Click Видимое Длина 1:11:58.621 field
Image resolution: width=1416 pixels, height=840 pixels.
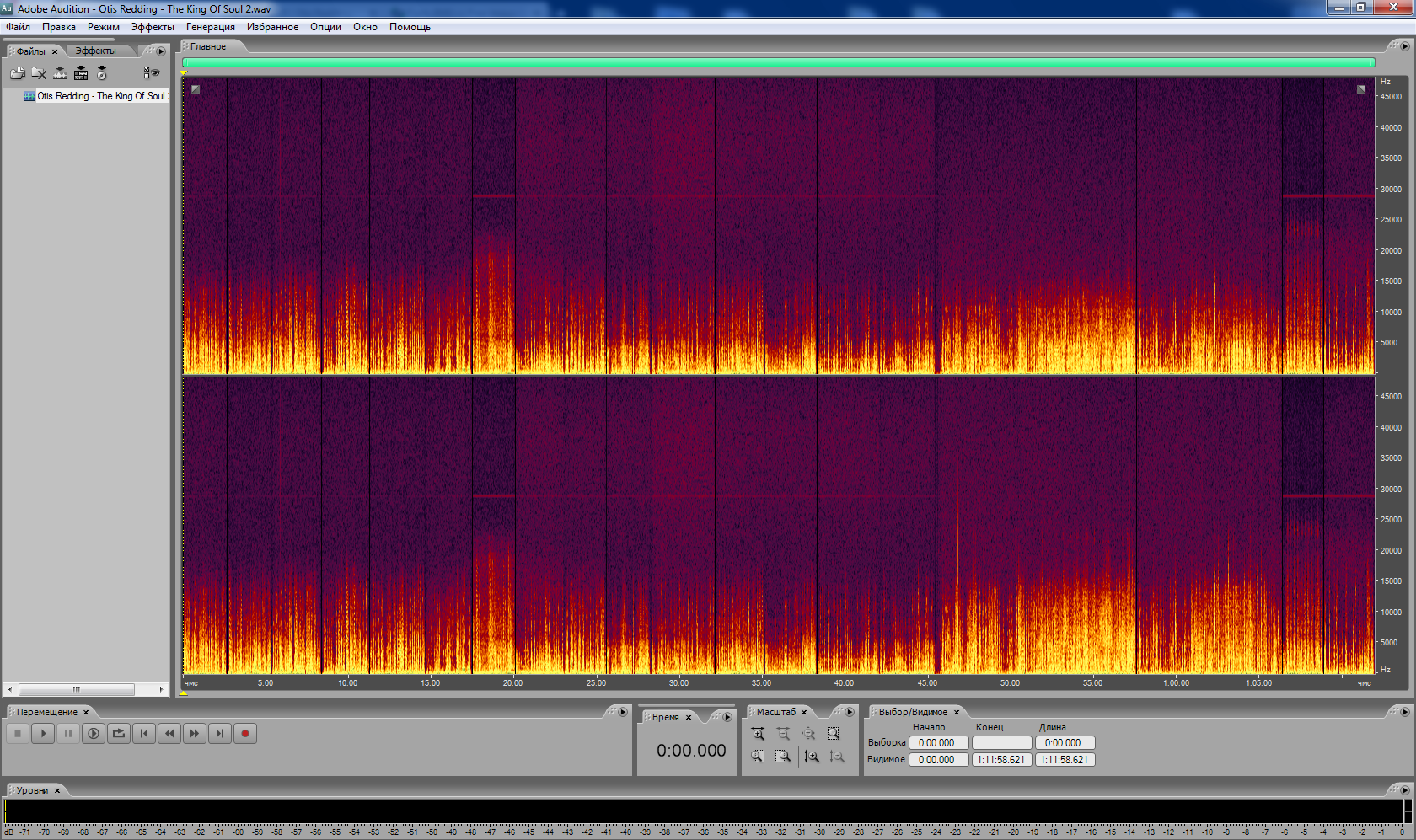1065,760
